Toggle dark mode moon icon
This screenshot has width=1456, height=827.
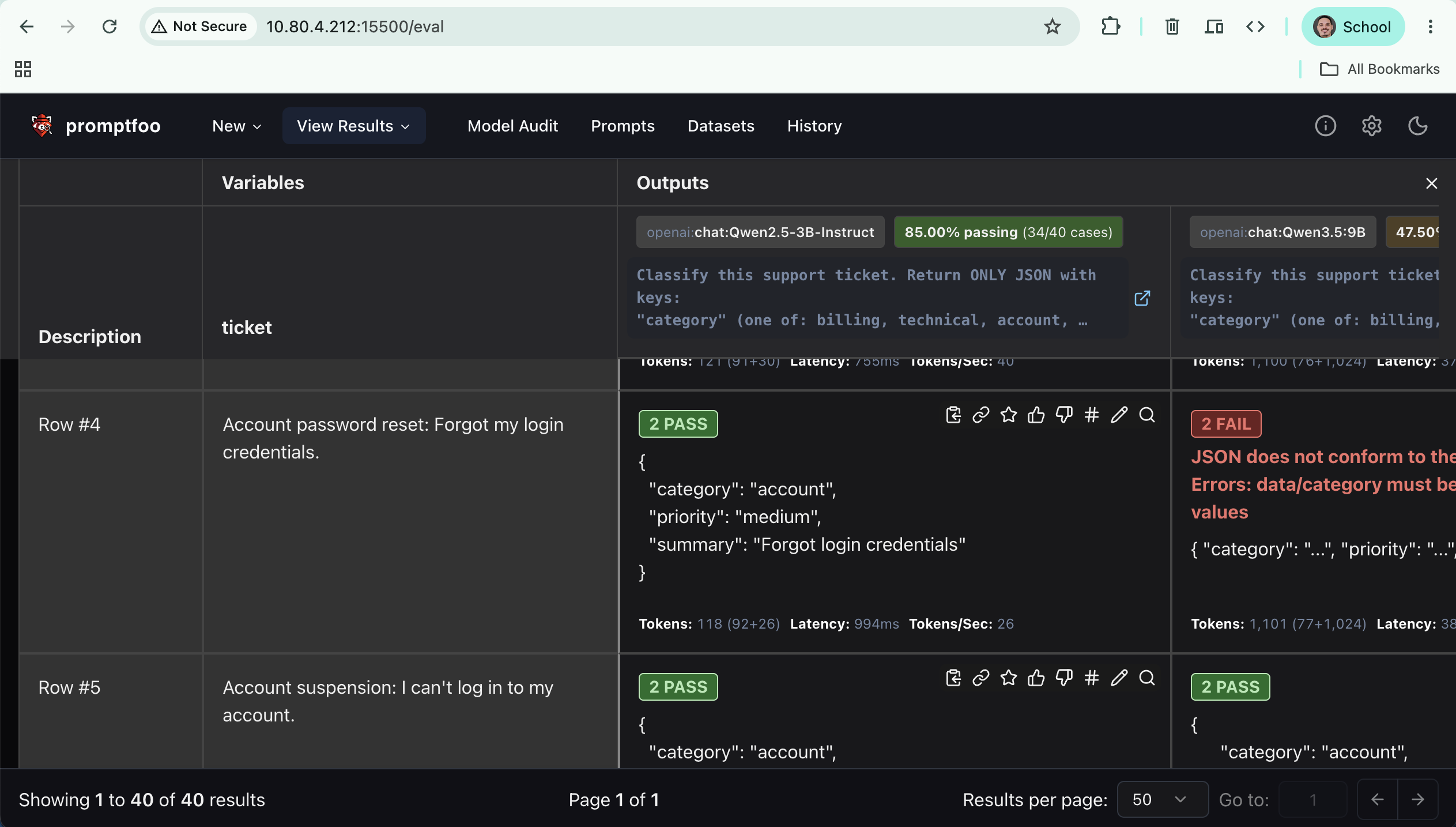coord(1418,126)
